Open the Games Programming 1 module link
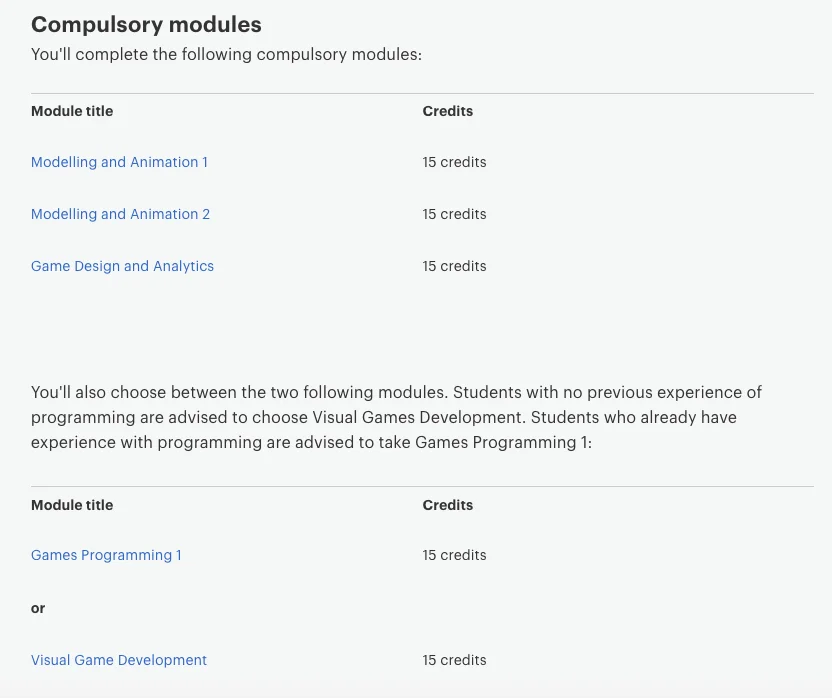832x698 pixels. coord(106,555)
